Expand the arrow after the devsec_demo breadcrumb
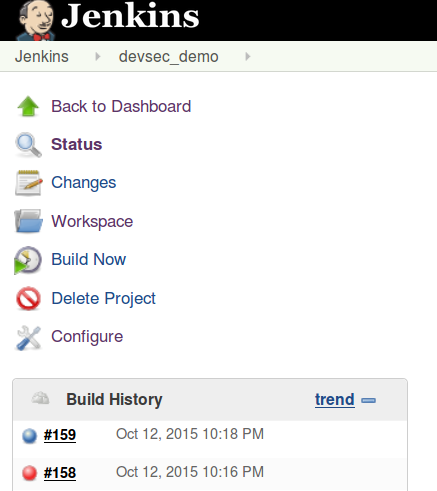437x491 pixels. [247, 56]
